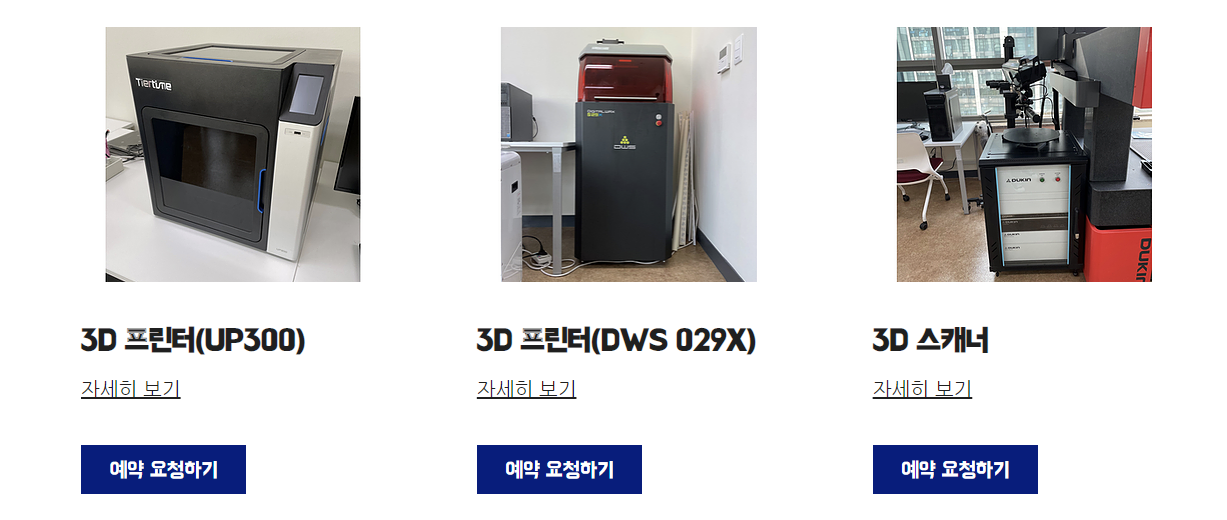Screen dimensions: 1227x520
Task: Click the dark front door of the UP300
Action: point(201,177)
